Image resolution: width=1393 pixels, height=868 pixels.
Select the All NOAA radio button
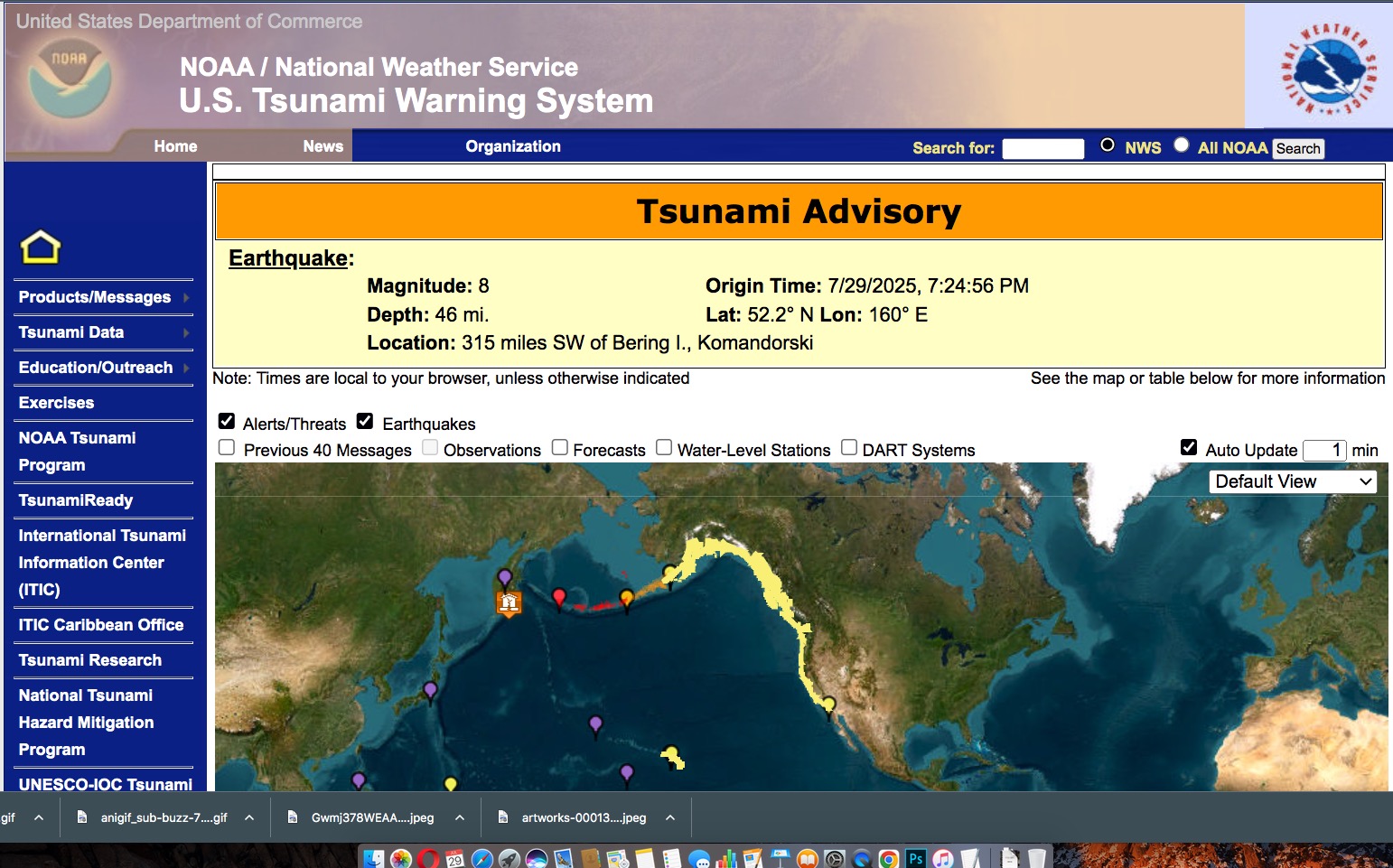click(1182, 145)
